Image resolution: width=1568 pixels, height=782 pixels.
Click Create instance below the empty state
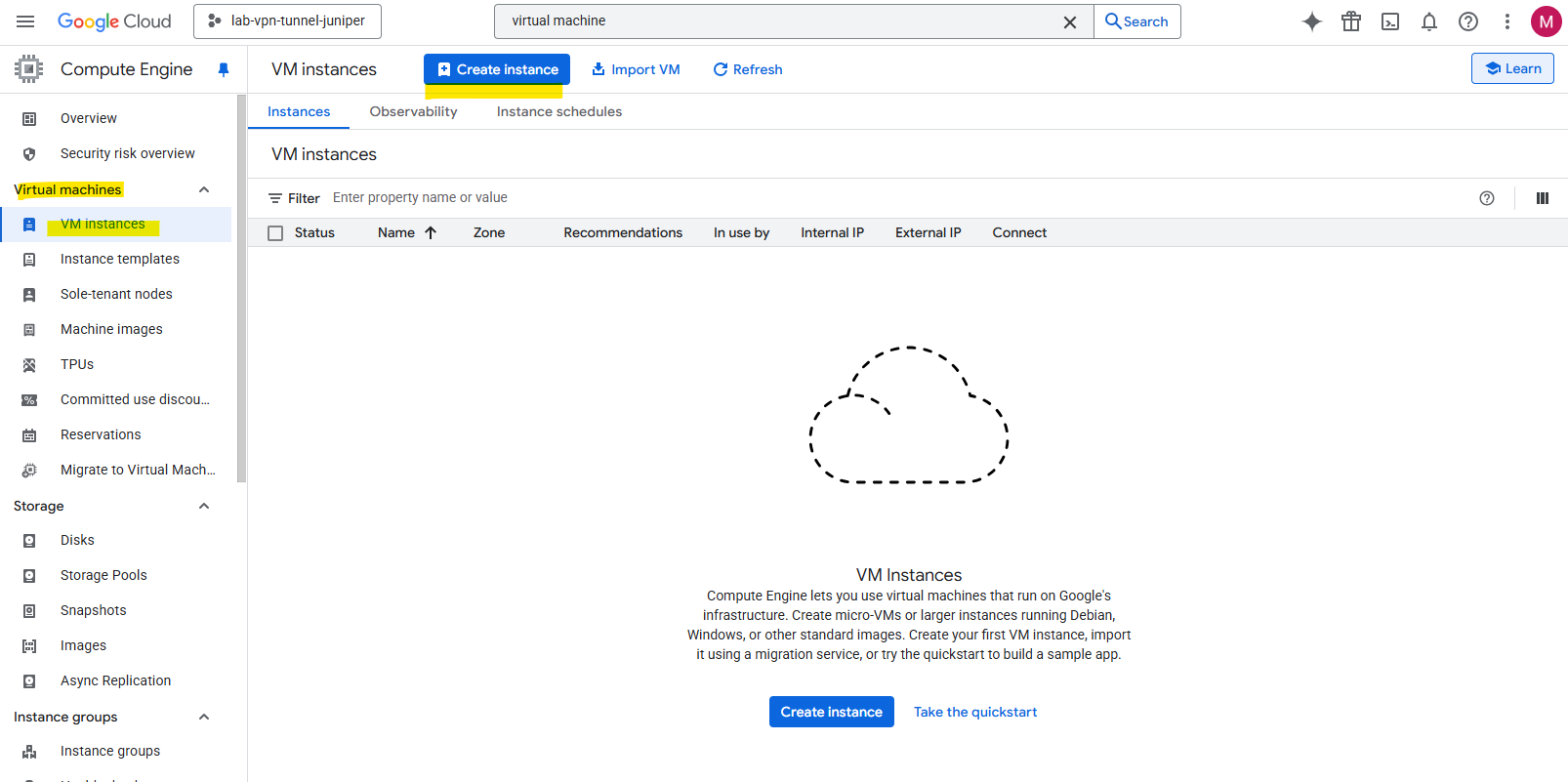point(832,712)
